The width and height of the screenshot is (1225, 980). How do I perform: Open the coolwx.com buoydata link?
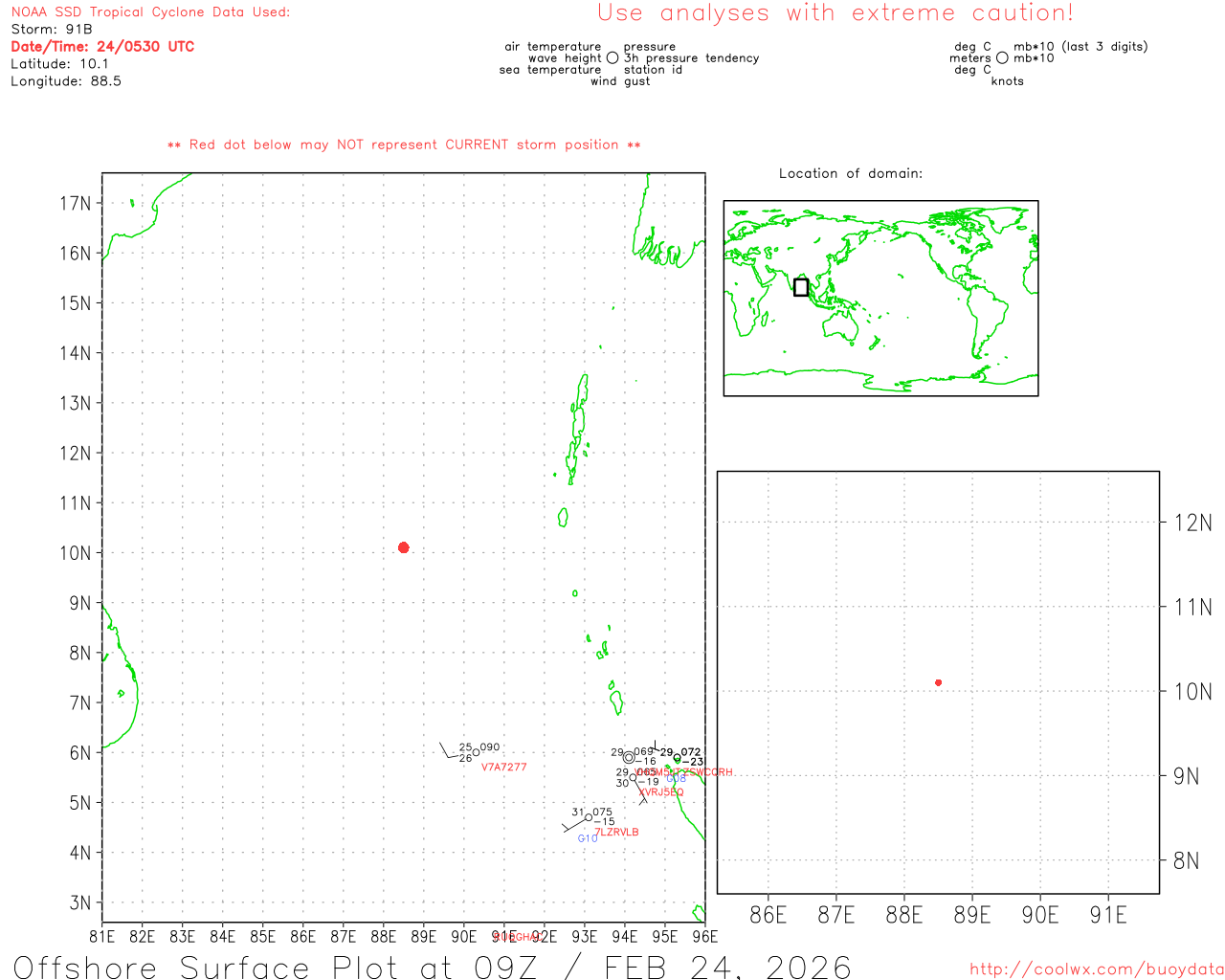1097,969
